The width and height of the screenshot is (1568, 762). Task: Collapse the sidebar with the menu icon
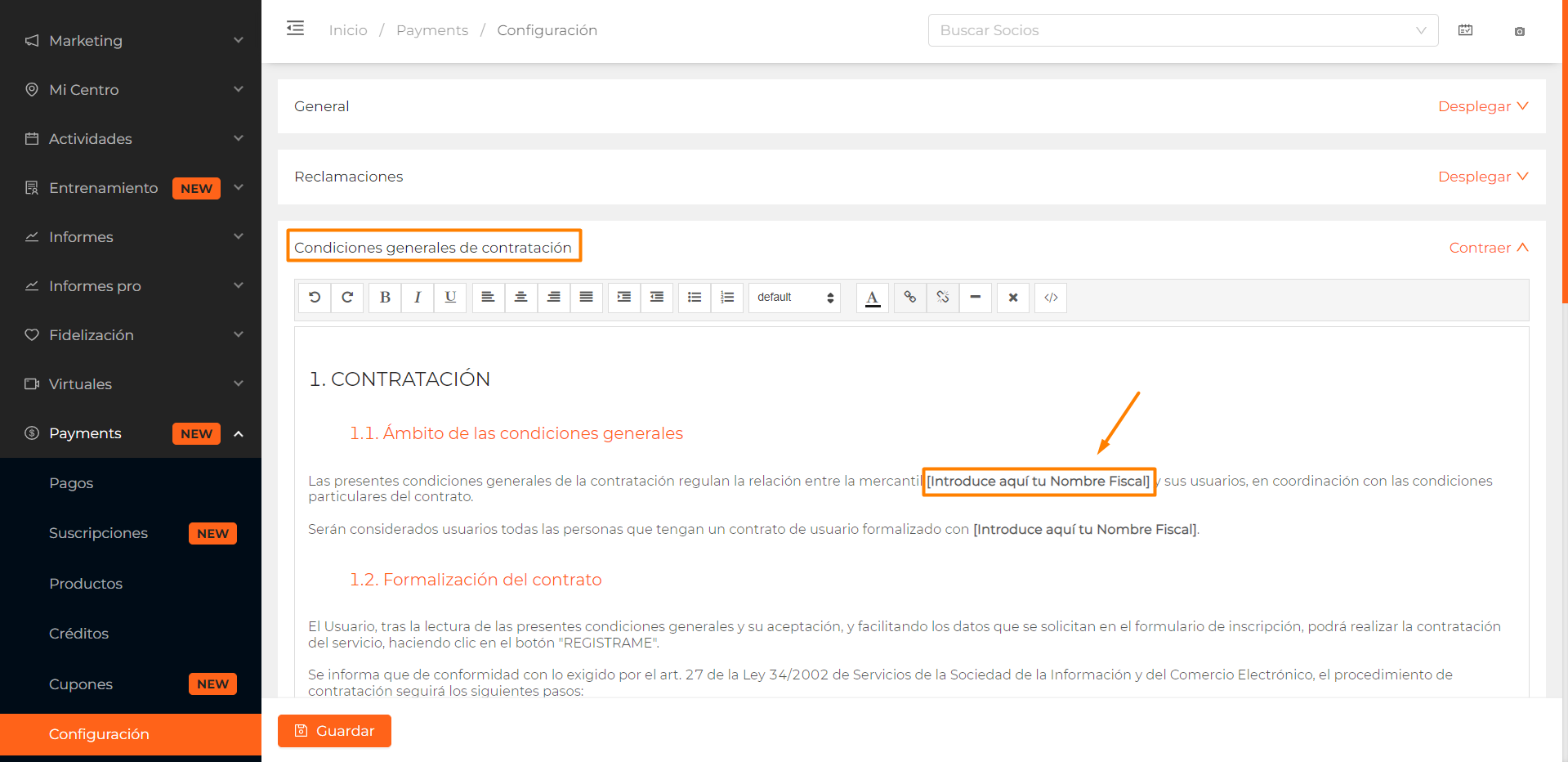[x=295, y=29]
